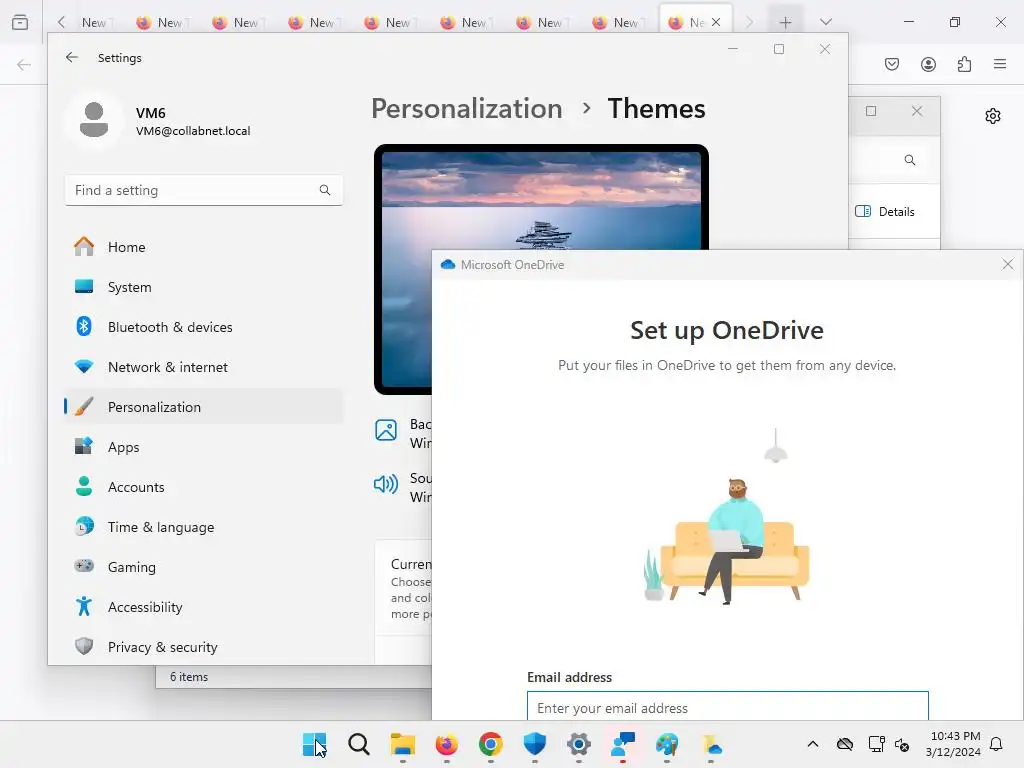Select the fourth Firefox New Tab
Image resolution: width=1024 pixels, height=768 pixels.
coord(315,22)
